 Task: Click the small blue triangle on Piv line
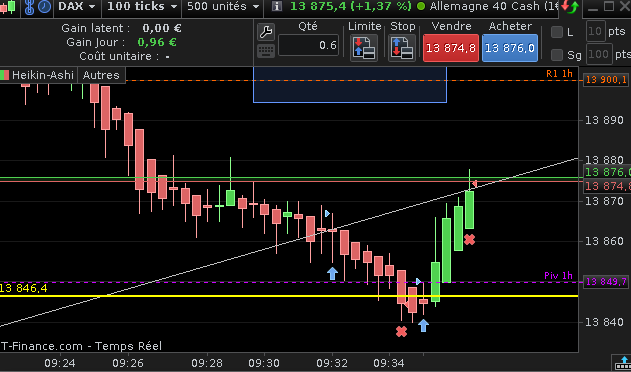click(419, 281)
